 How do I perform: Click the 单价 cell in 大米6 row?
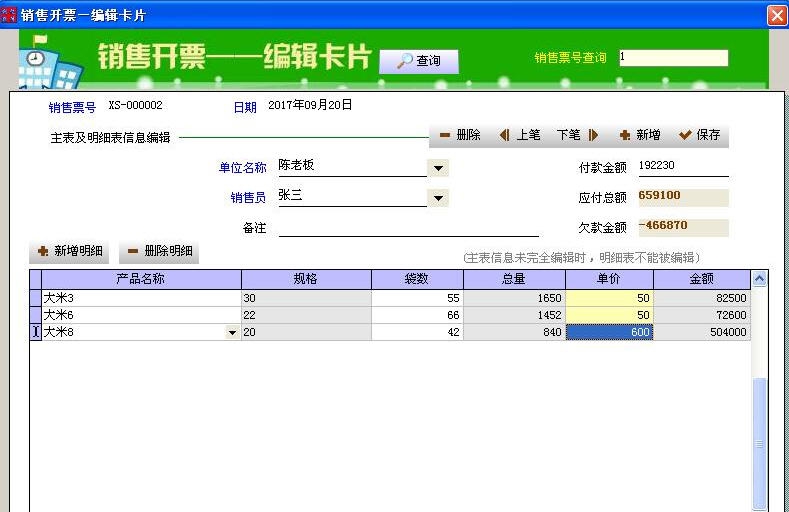pos(609,315)
